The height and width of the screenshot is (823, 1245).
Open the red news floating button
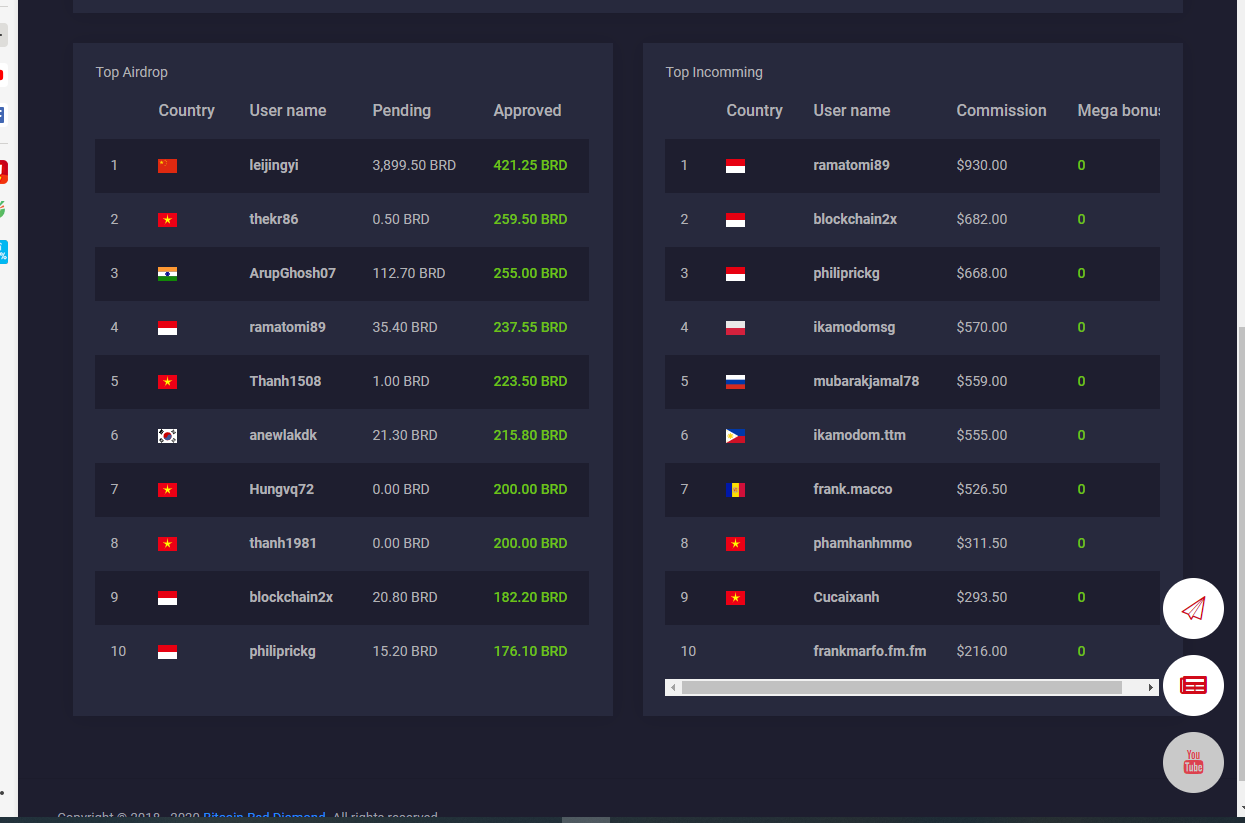(x=1193, y=685)
